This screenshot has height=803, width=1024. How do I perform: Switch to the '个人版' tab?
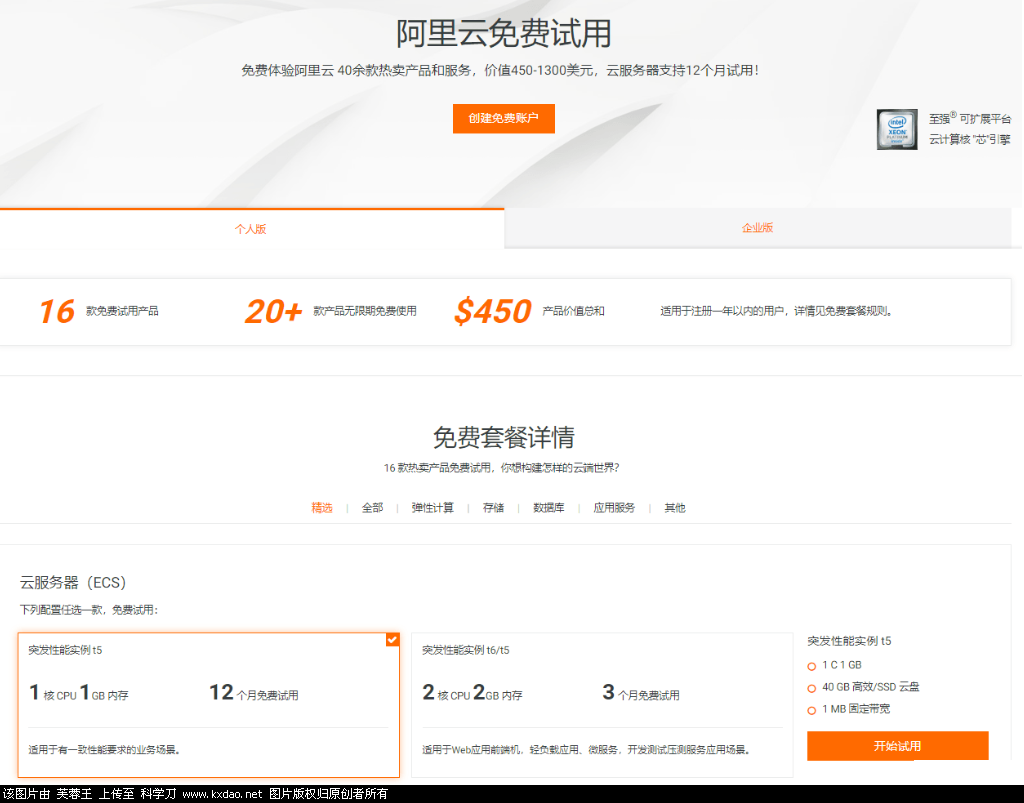pos(251,229)
